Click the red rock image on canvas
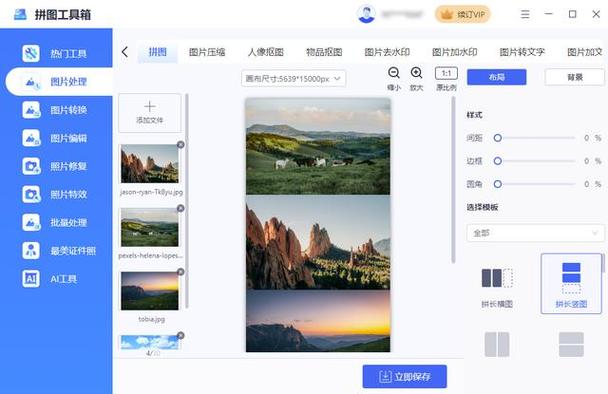Image resolution: width=608 pixels, height=394 pixels. (x=318, y=242)
